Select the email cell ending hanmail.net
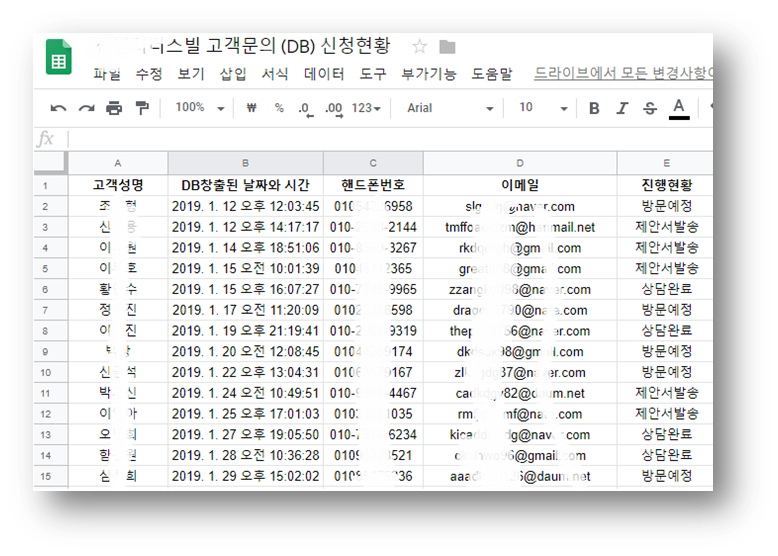Viewport: 778px width, 556px height. click(x=520, y=227)
